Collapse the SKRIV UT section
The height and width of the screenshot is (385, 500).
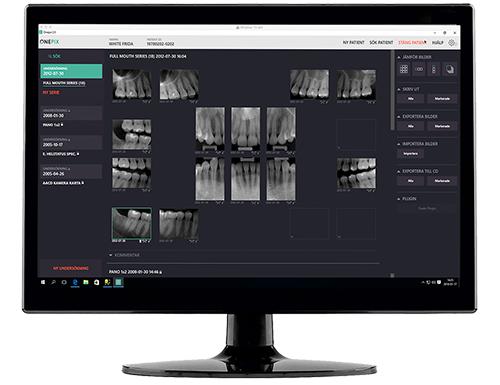(399, 89)
